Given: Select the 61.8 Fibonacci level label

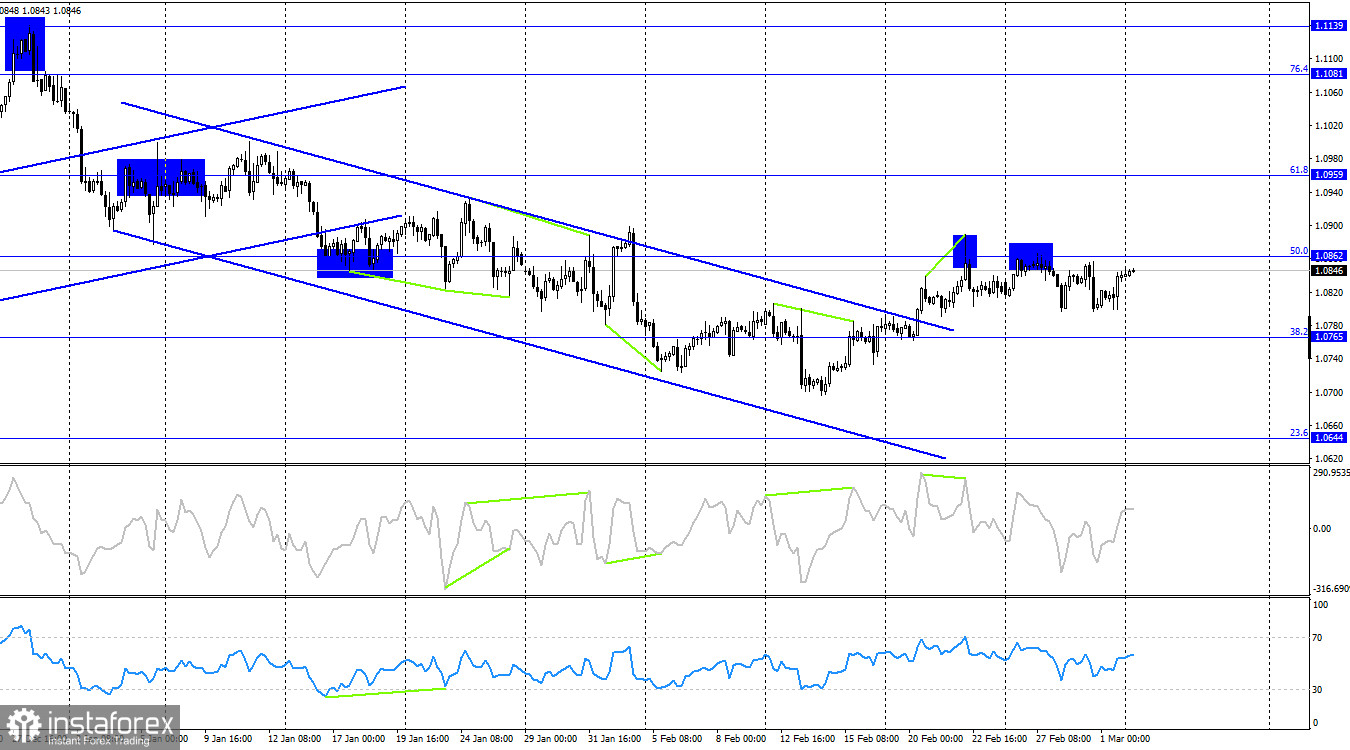Looking at the screenshot, I should (x=1298, y=170).
